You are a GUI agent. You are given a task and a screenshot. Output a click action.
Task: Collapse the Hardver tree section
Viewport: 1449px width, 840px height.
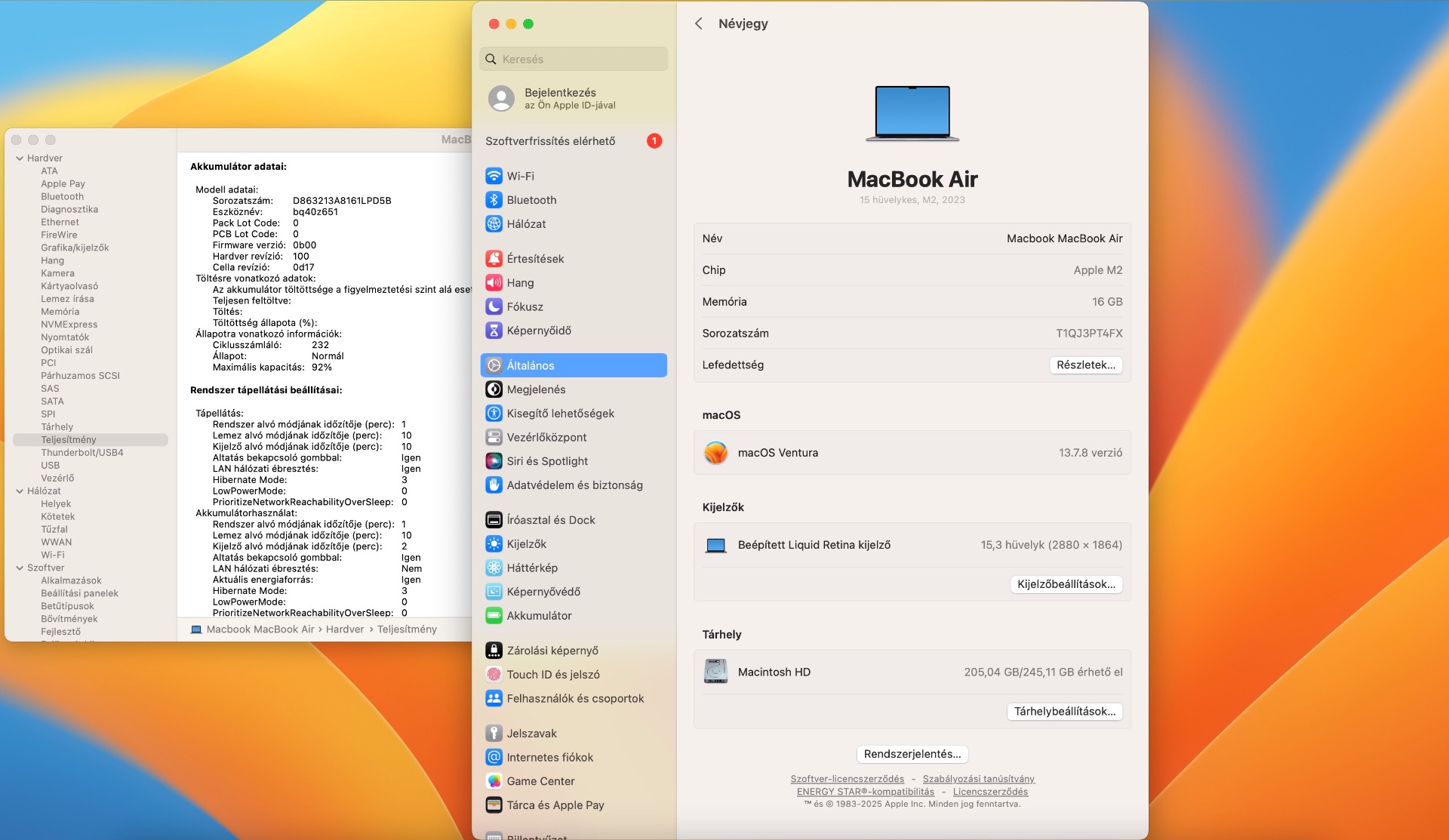tap(20, 158)
